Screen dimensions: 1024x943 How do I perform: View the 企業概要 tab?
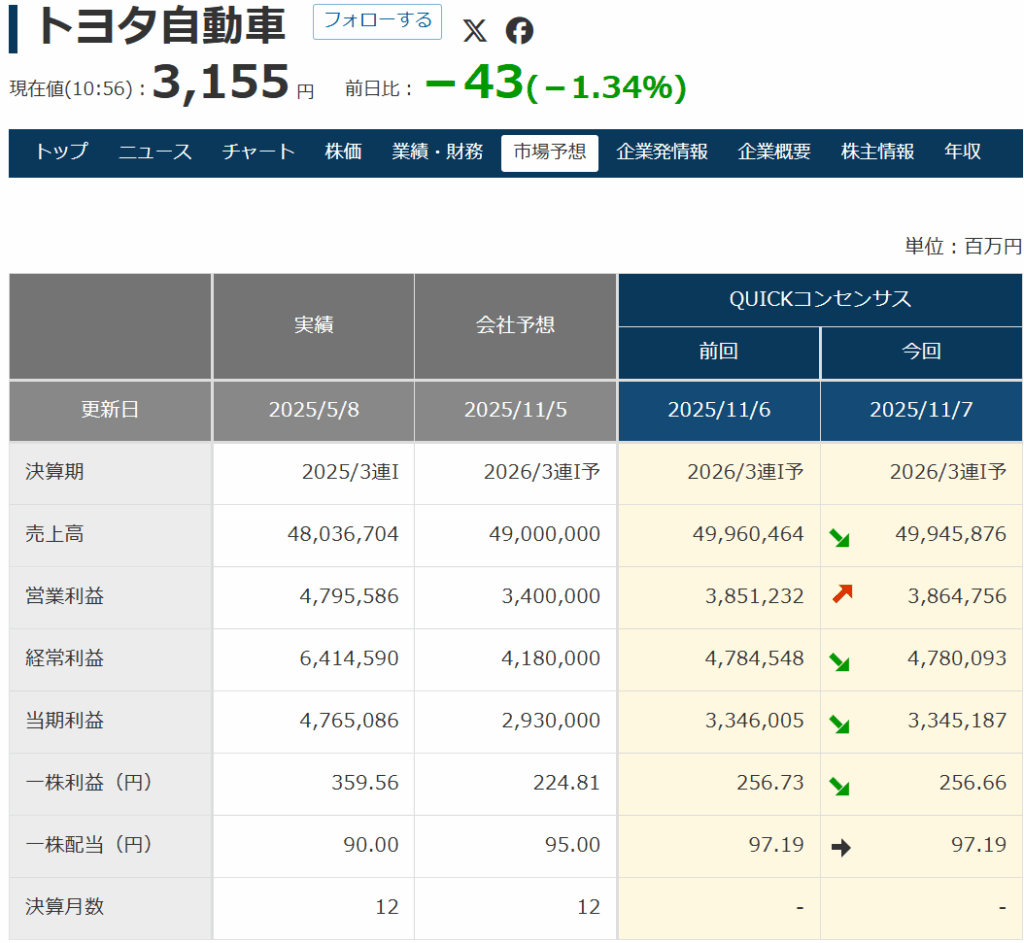tap(774, 152)
